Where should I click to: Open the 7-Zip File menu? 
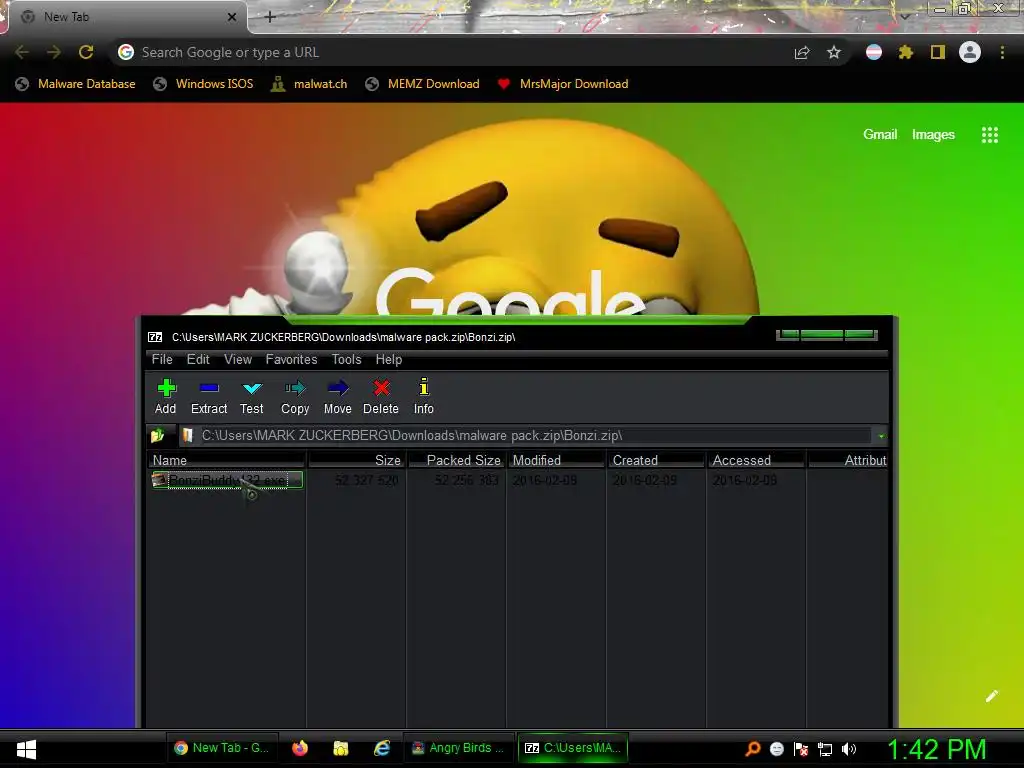(x=162, y=359)
